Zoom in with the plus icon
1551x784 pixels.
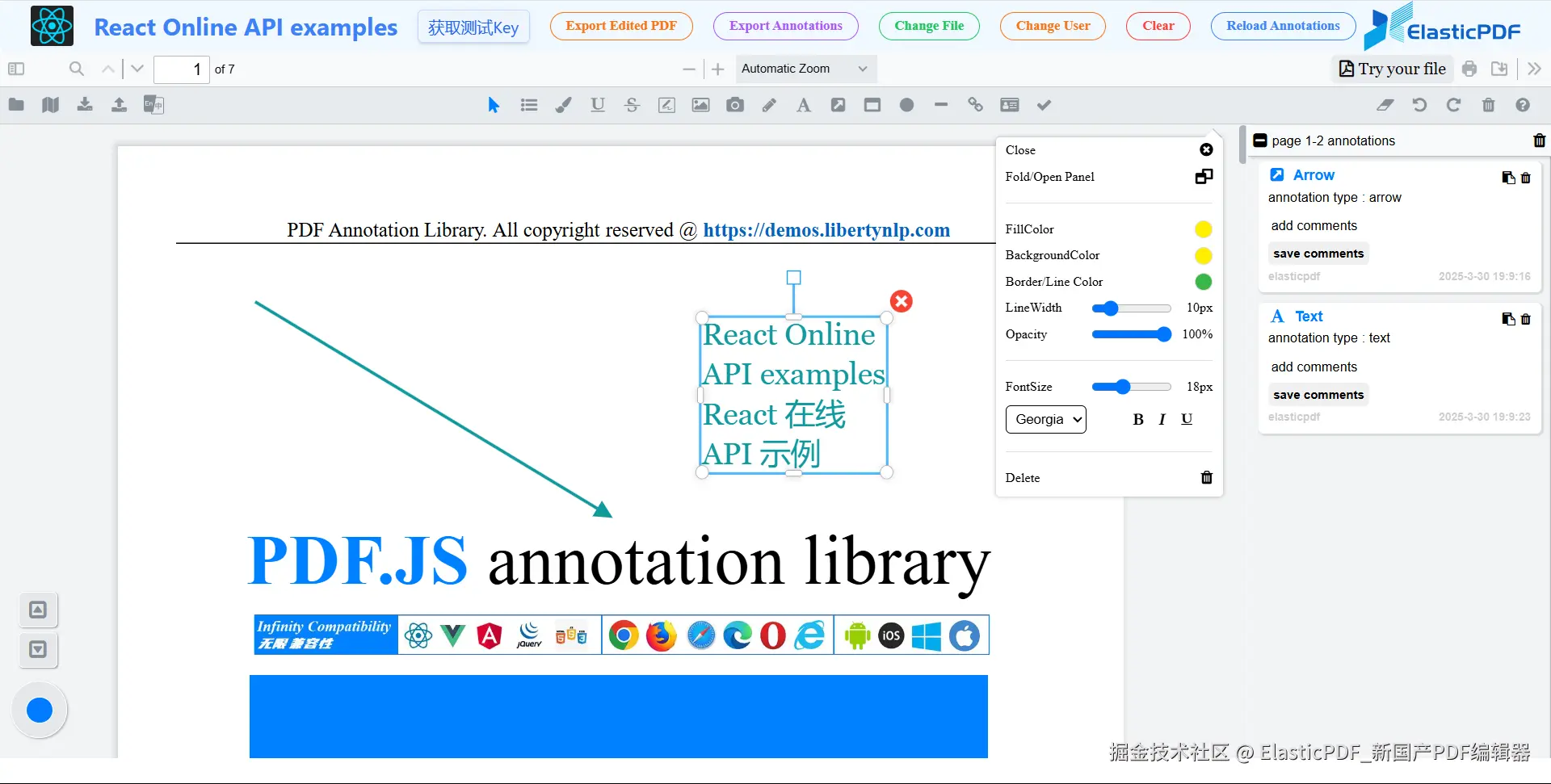718,69
